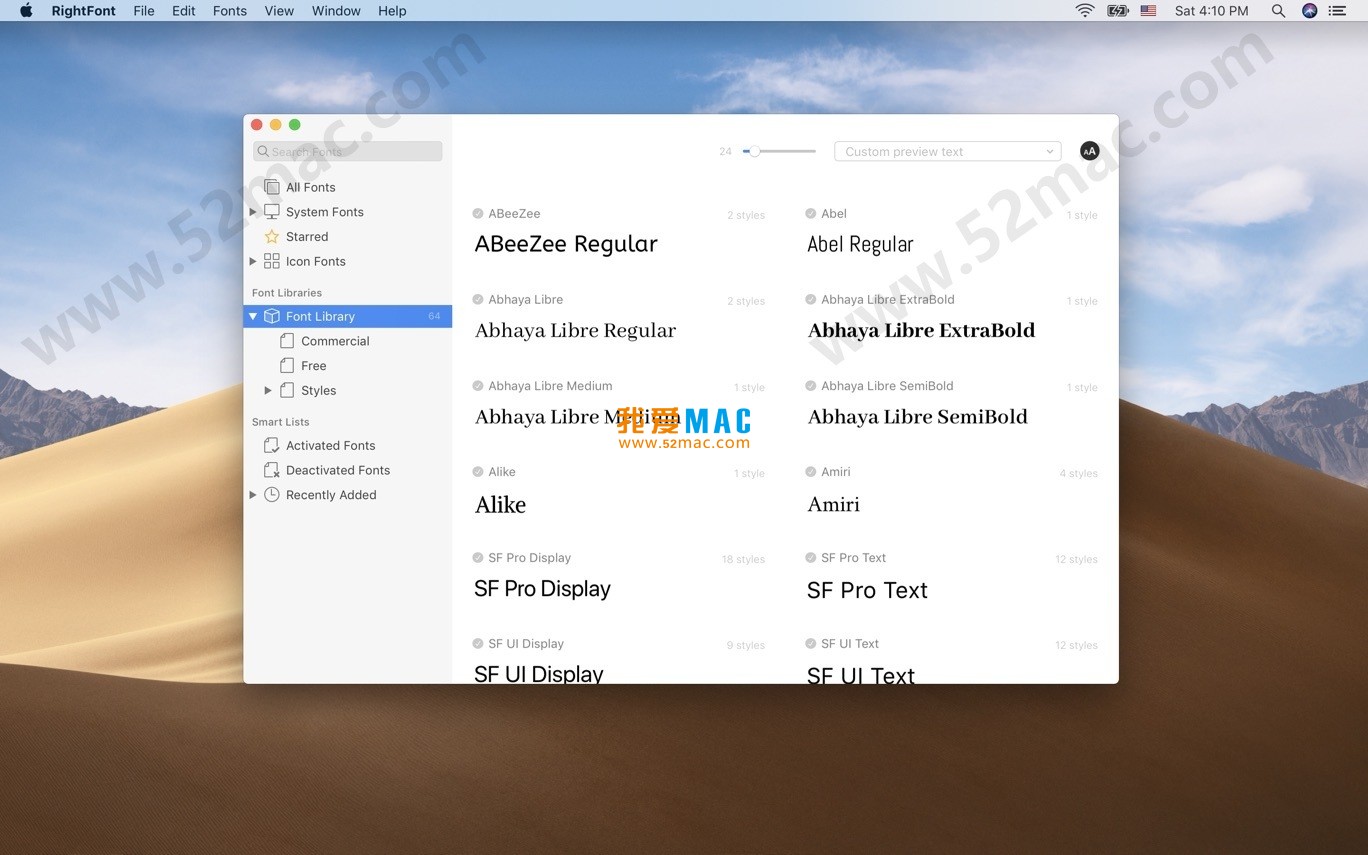
Task: Open the View menu
Action: point(279,11)
